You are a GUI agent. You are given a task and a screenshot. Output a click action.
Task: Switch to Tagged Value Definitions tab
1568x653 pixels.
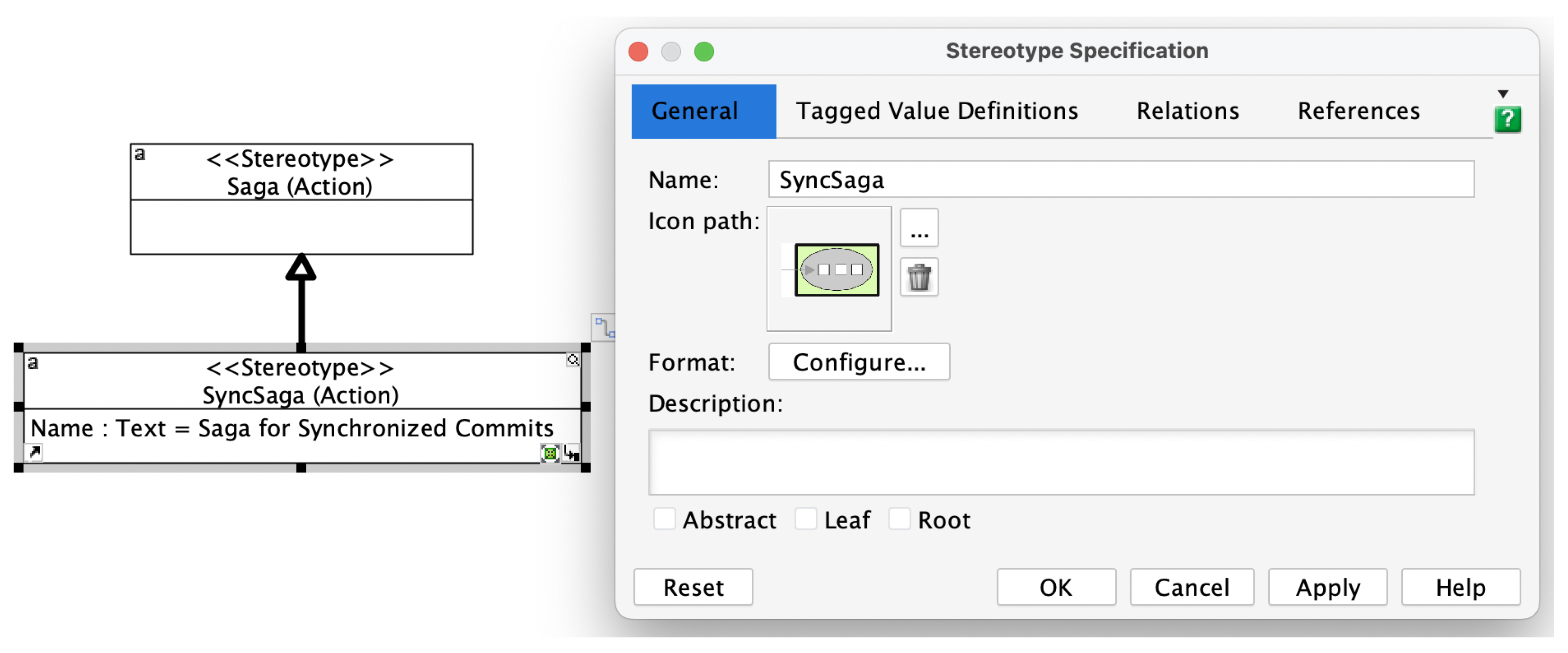click(x=936, y=111)
